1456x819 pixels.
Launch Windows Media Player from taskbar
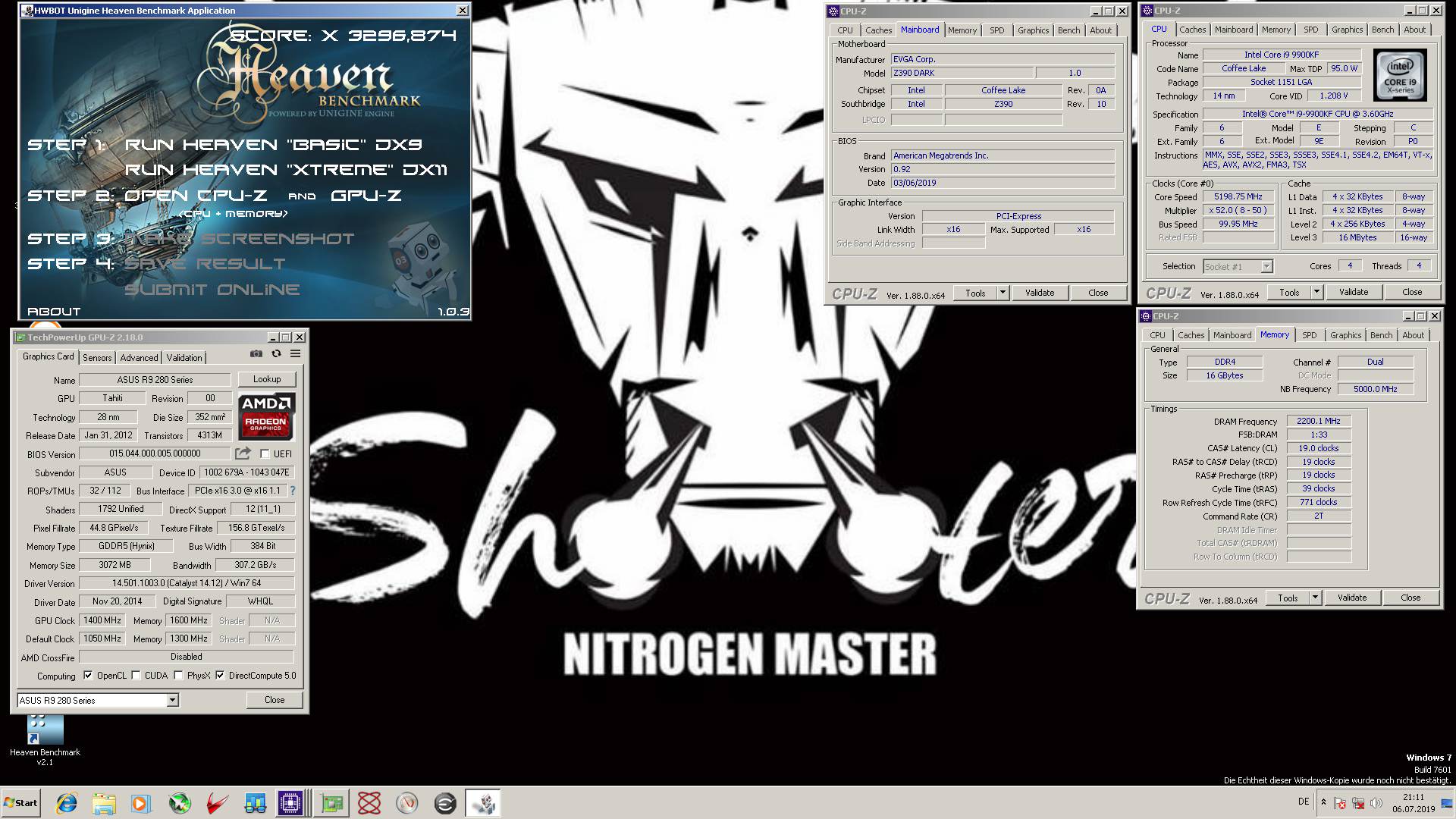(141, 803)
